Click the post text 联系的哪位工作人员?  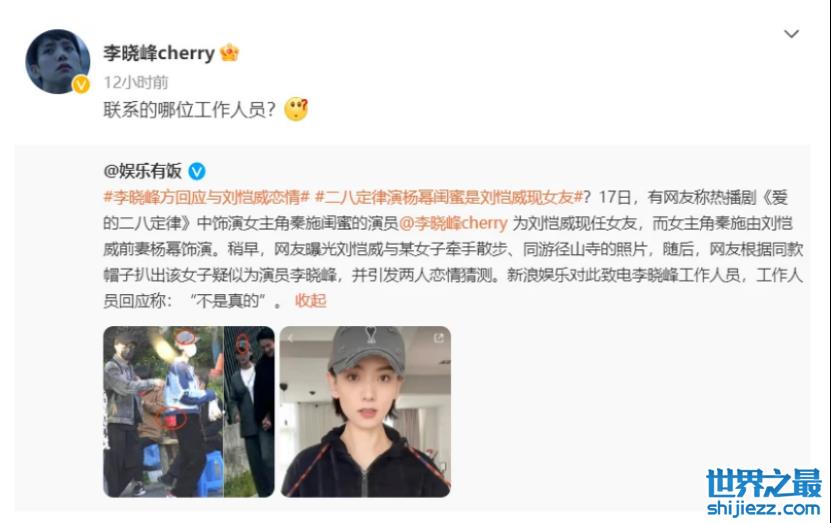click(x=190, y=110)
